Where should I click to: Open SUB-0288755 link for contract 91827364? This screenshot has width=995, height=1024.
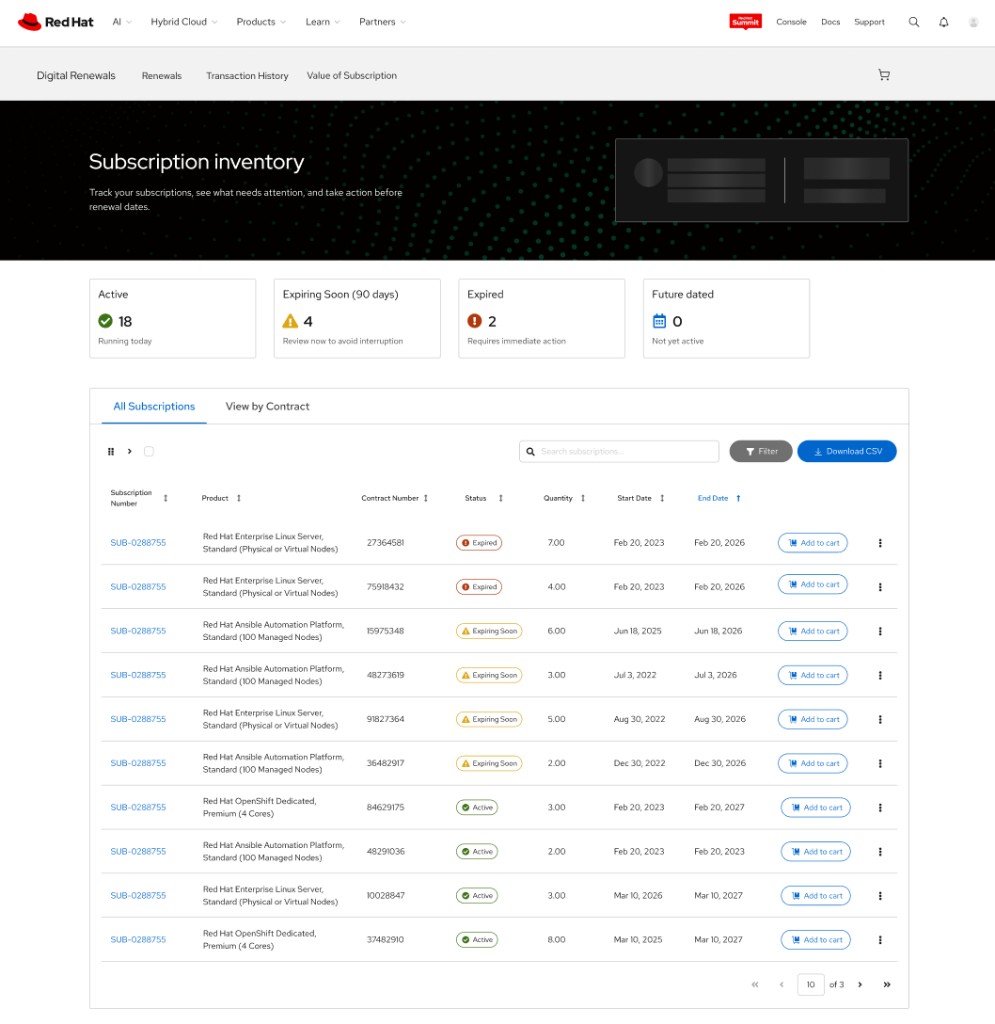[138, 719]
